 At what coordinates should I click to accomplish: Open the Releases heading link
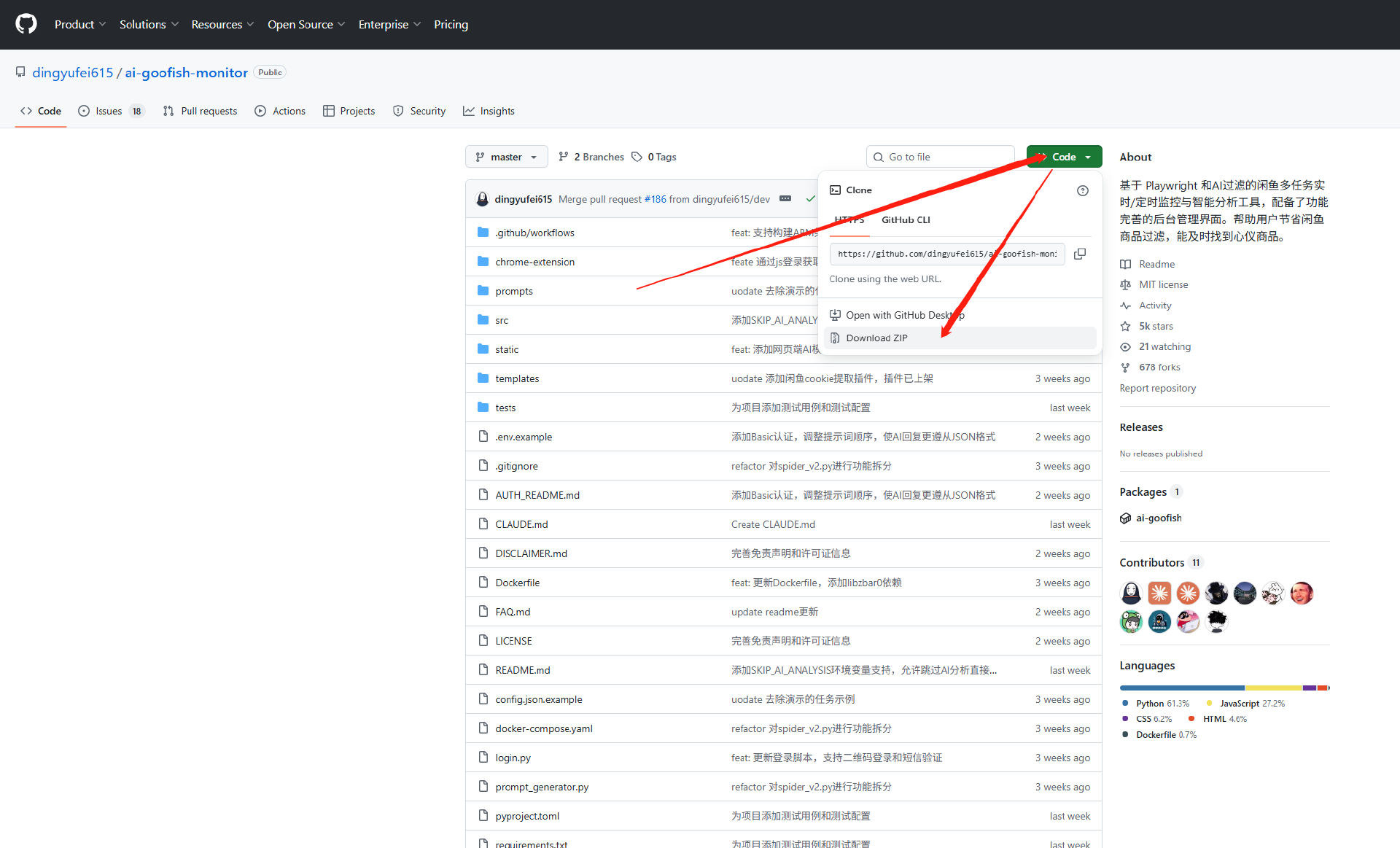[1141, 427]
